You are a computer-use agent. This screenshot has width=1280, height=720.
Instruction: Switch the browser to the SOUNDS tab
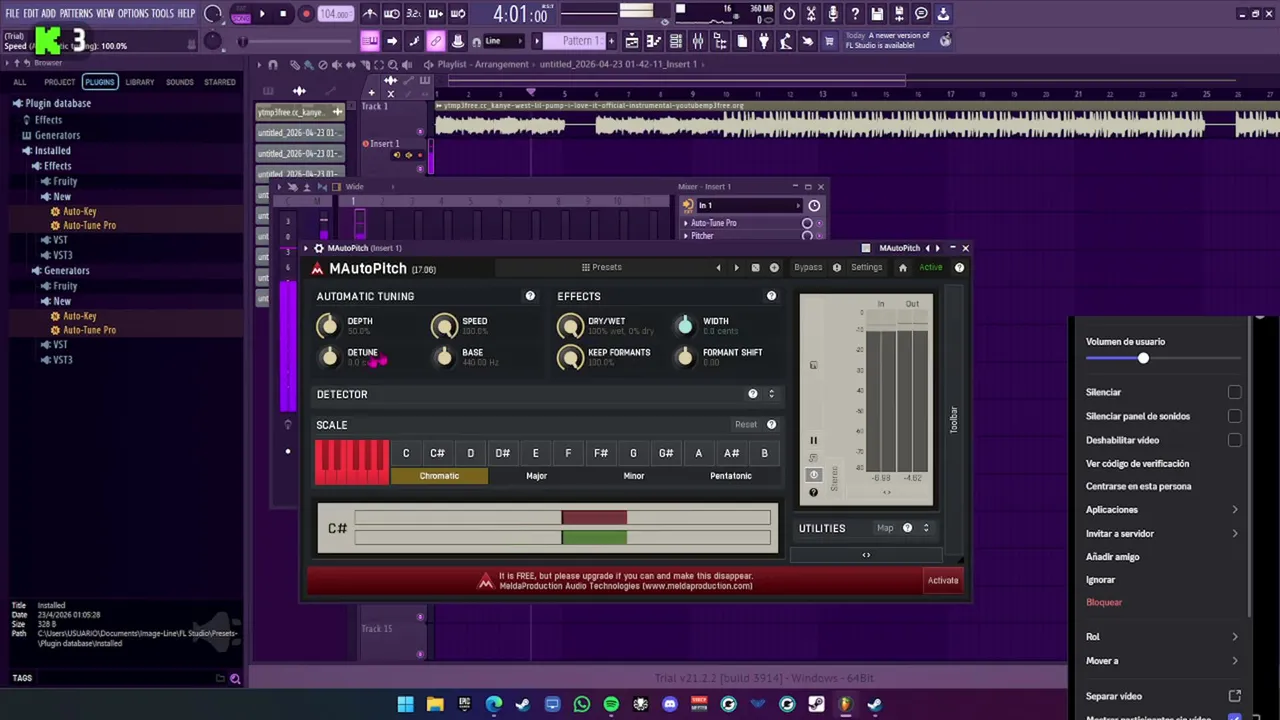tap(180, 82)
